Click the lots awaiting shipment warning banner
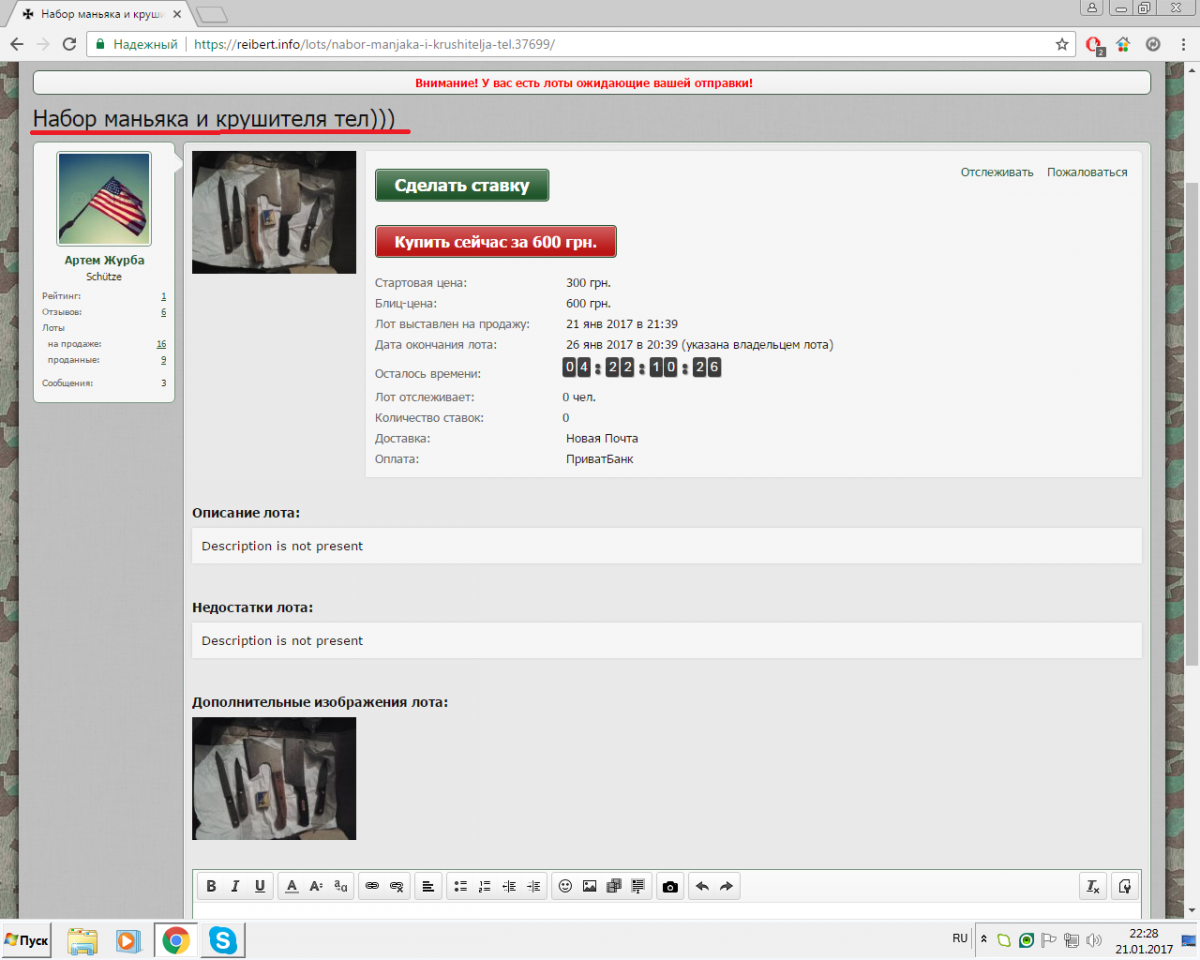This screenshot has width=1200, height=960. [x=591, y=83]
